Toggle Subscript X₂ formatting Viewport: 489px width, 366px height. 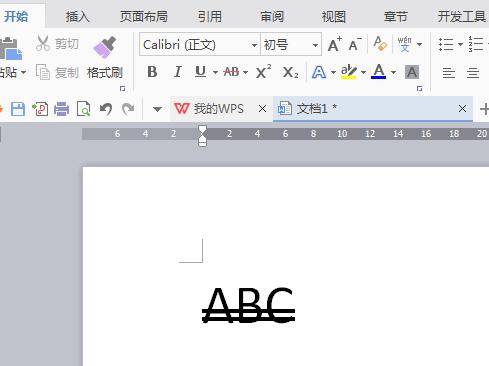click(x=290, y=72)
